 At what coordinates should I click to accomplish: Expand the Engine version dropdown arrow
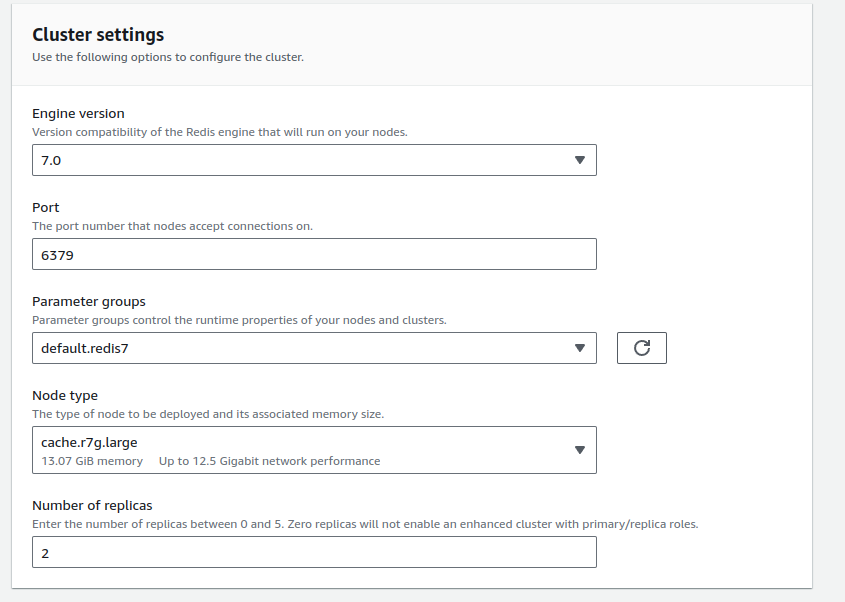coord(579,160)
